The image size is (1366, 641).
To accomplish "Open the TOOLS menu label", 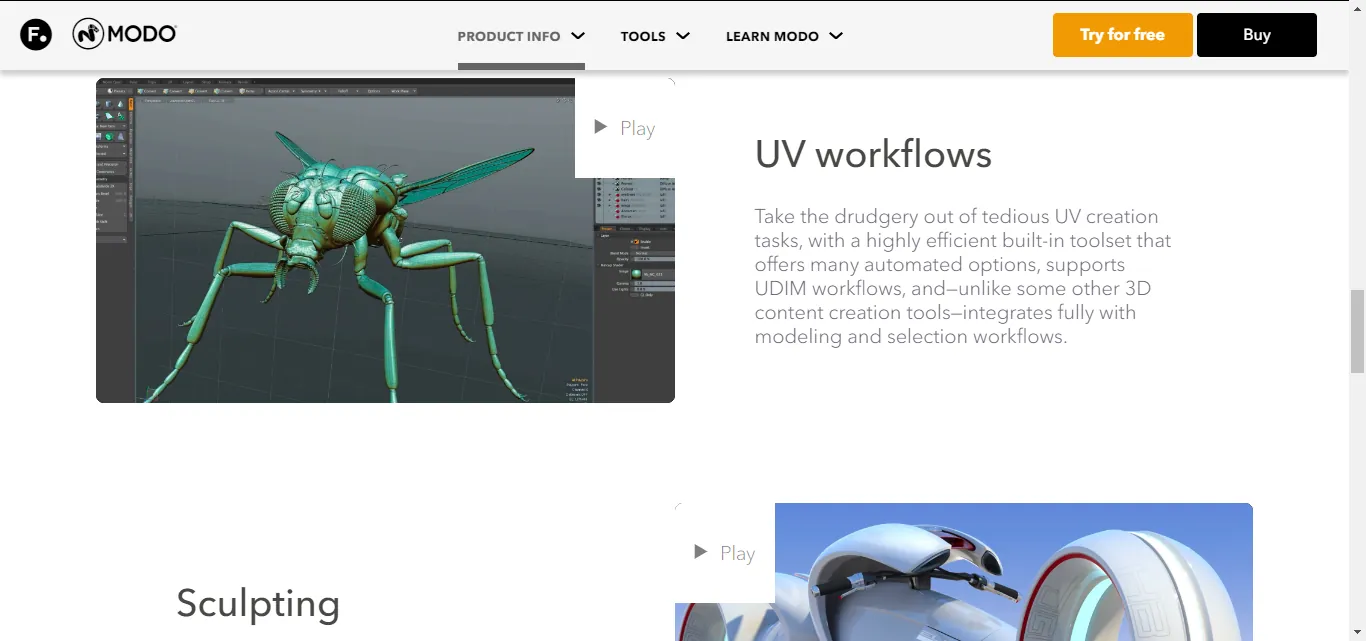I will click(642, 36).
